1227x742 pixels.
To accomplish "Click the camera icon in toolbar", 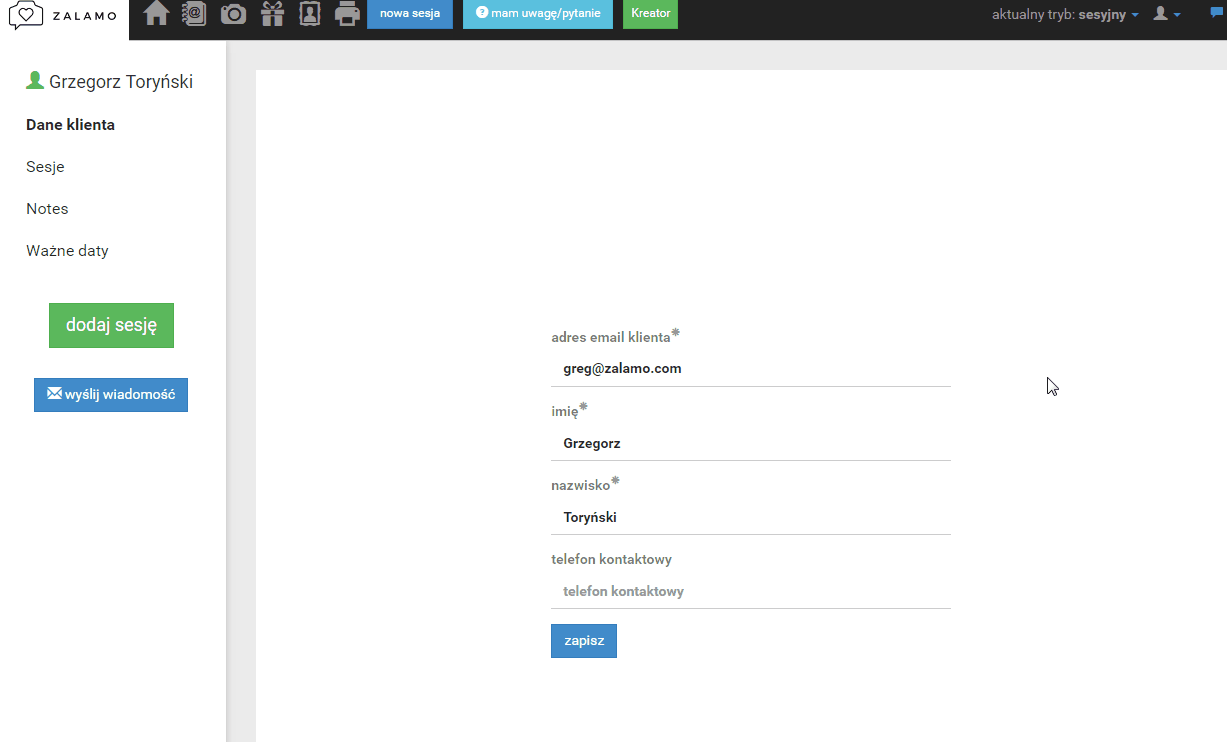I will [233, 14].
